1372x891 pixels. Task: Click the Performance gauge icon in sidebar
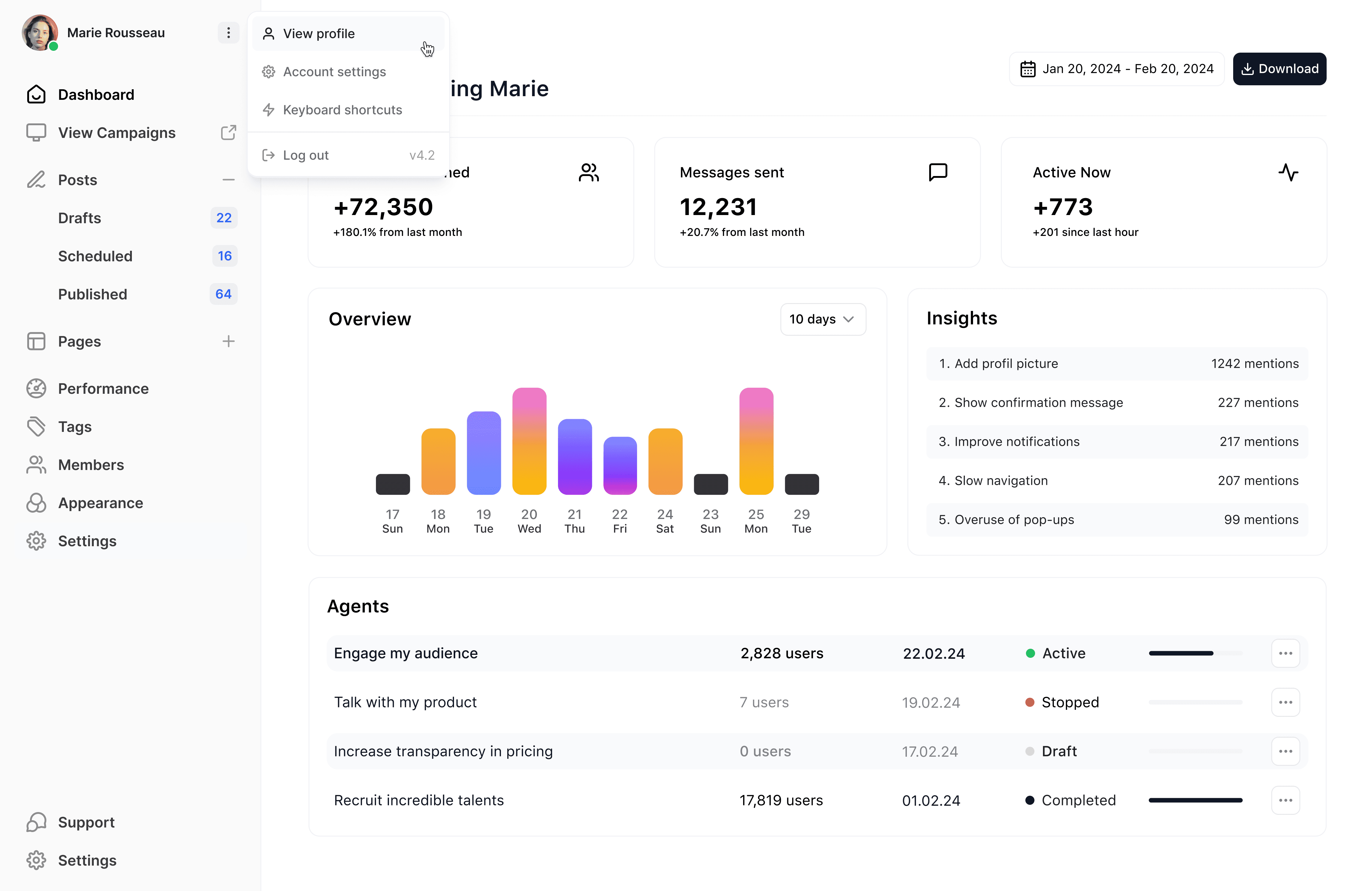coord(36,388)
